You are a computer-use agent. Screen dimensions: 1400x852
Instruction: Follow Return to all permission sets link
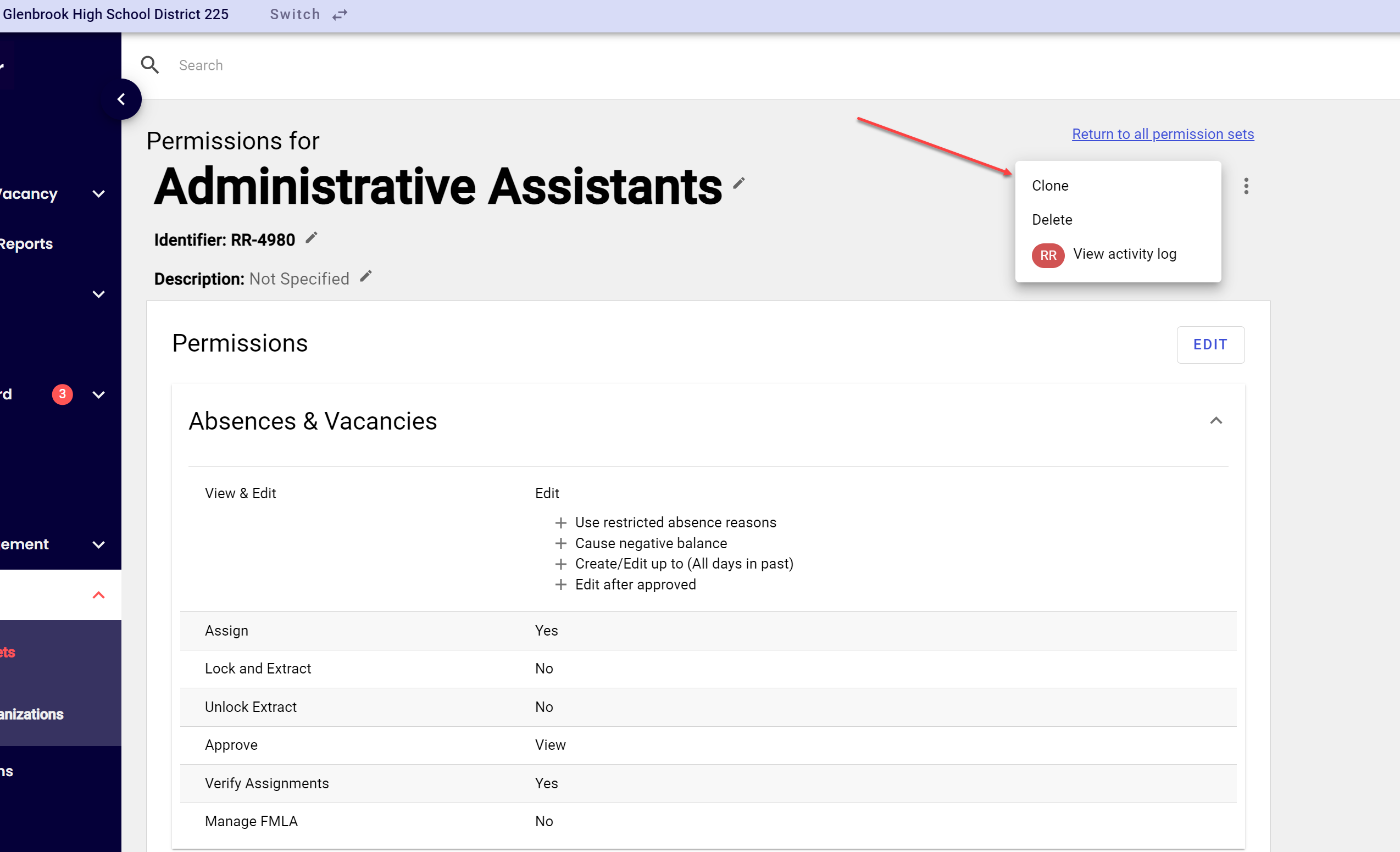[1163, 134]
